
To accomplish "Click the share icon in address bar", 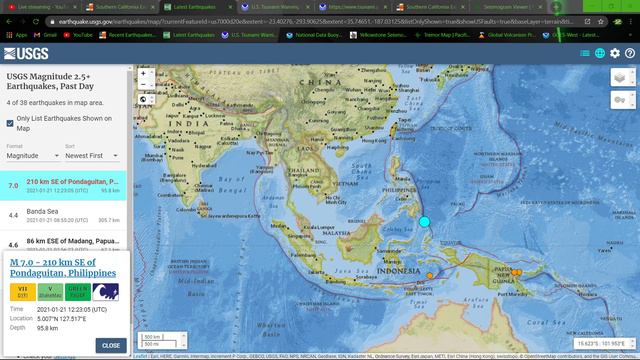I will tap(587, 22).
